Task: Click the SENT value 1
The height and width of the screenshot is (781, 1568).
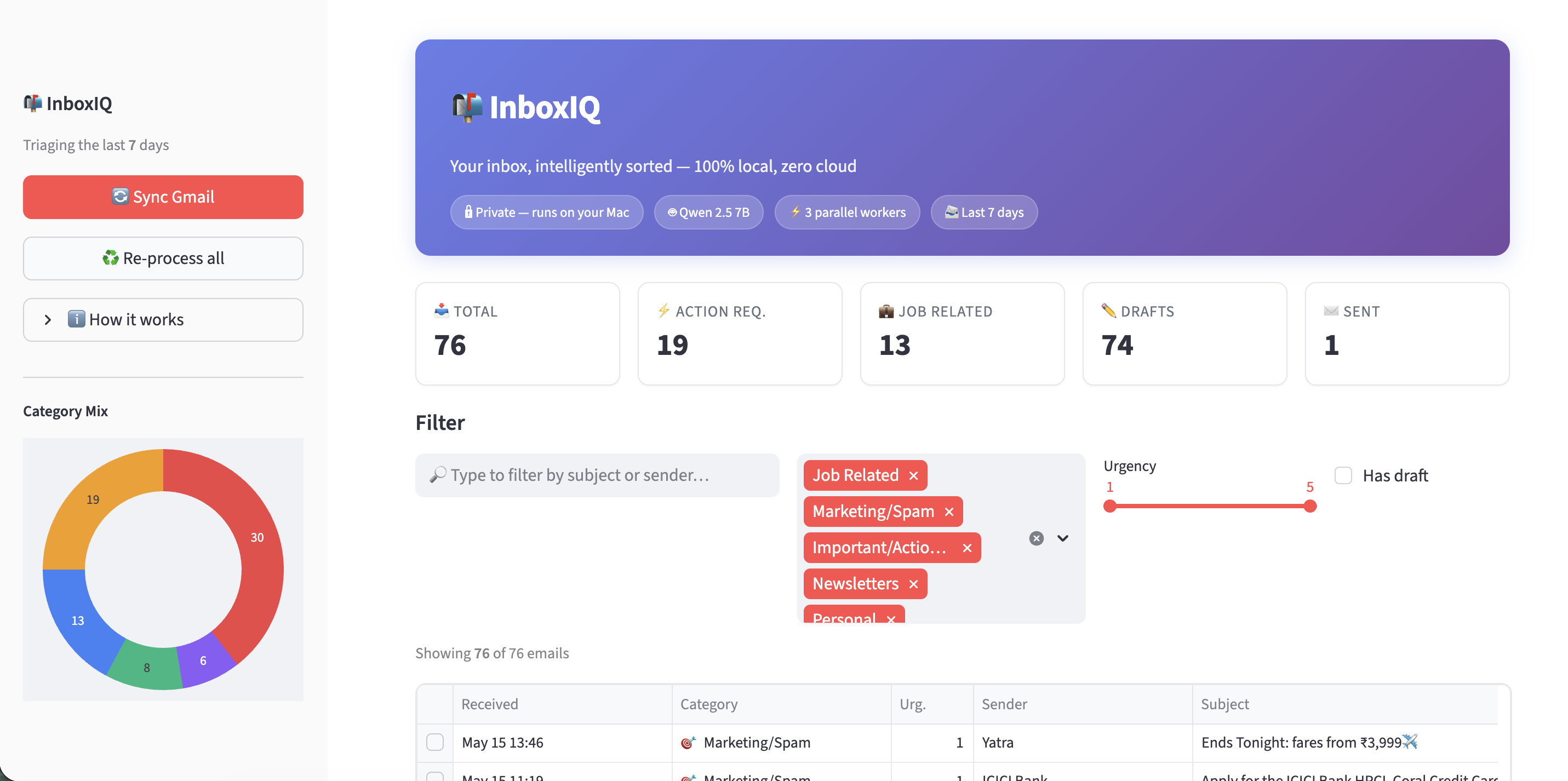Action: coord(1331,345)
